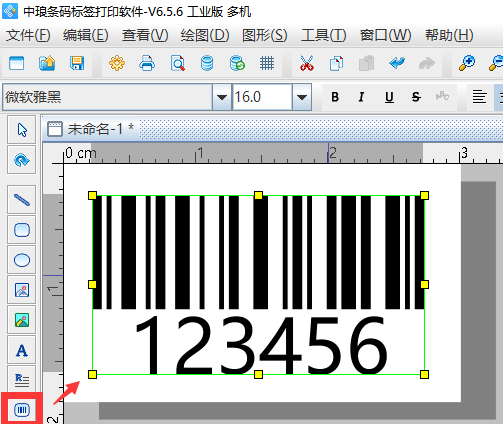Click the grey redo arrow

pos(427,63)
